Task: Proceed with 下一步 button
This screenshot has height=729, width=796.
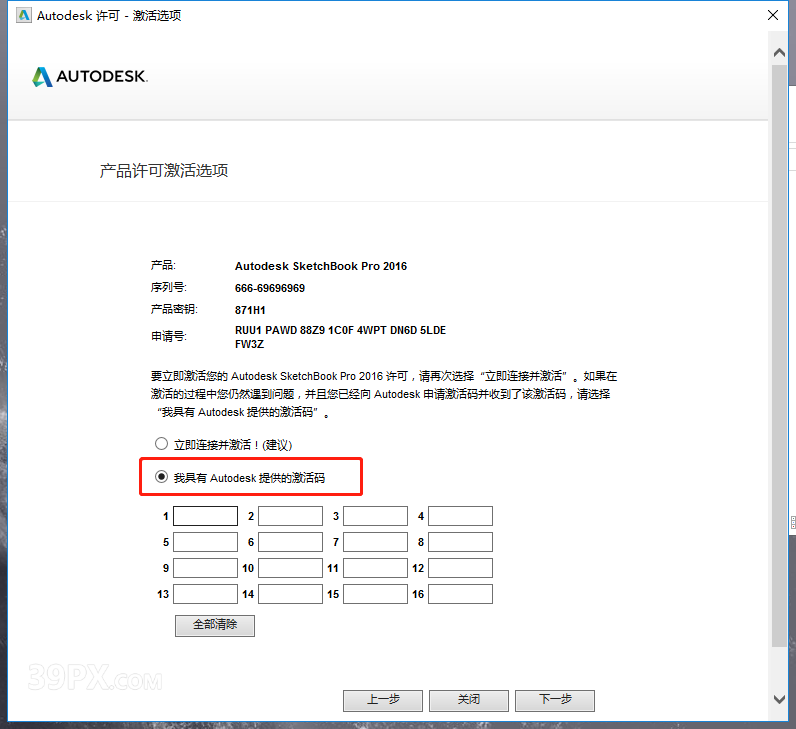Action: (555, 701)
